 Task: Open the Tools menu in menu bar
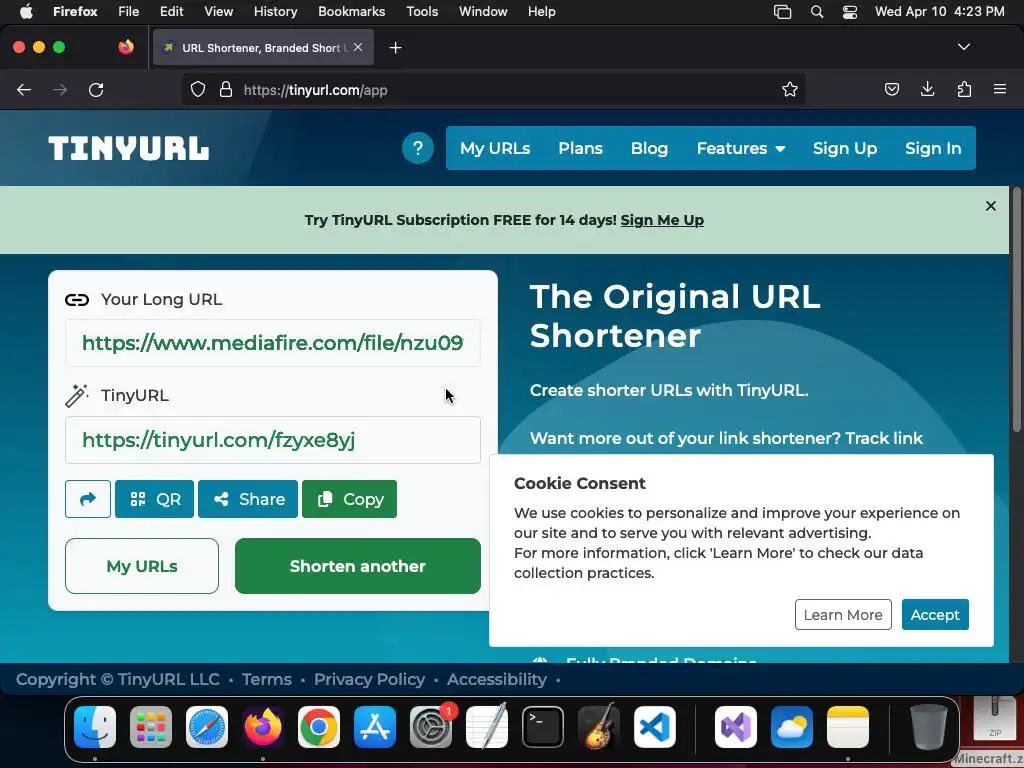click(x=422, y=12)
